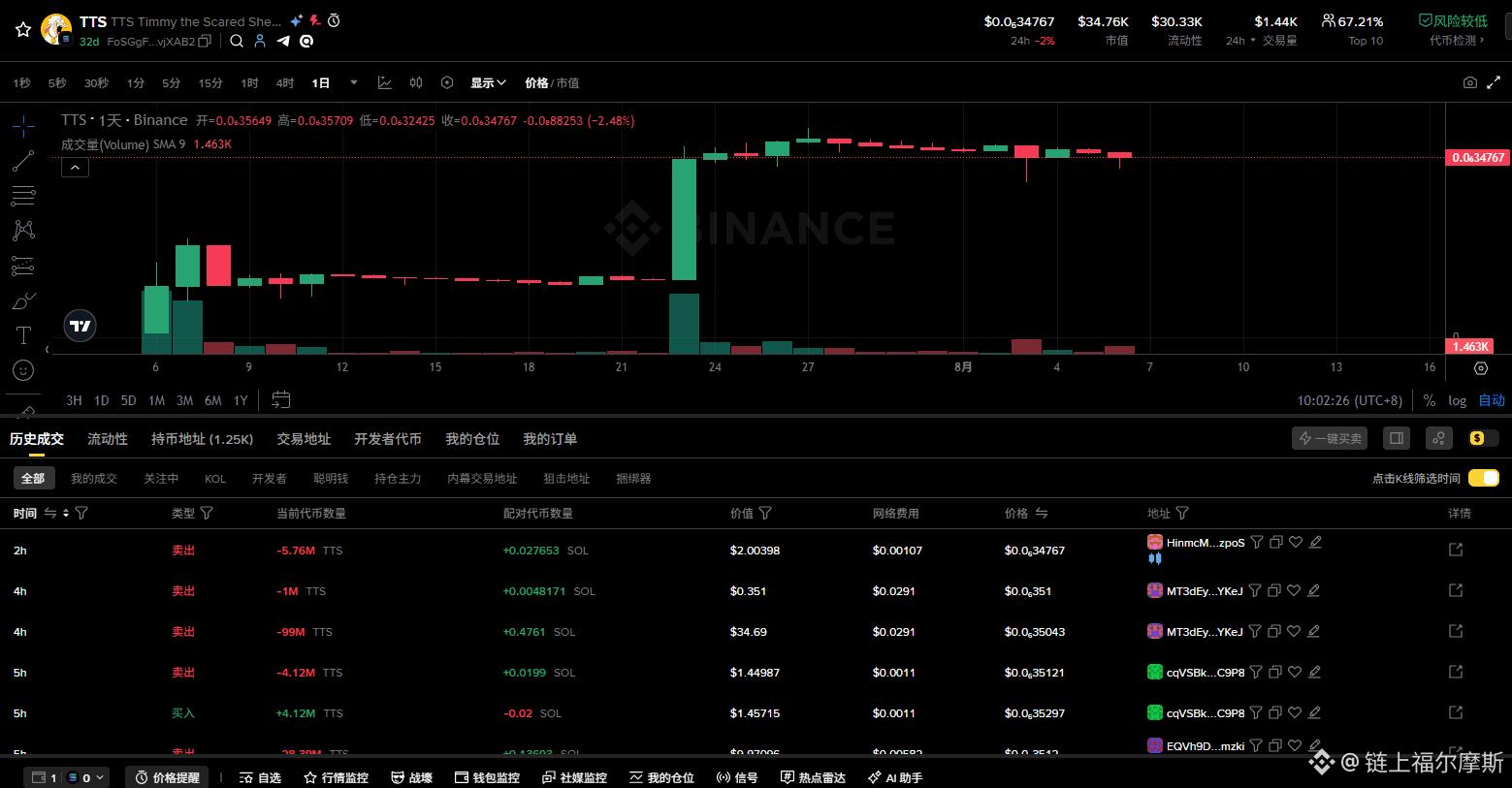Screen dimensions: 1512x788
Task: Open the 地址 column filter
Action: point(1182,513)
